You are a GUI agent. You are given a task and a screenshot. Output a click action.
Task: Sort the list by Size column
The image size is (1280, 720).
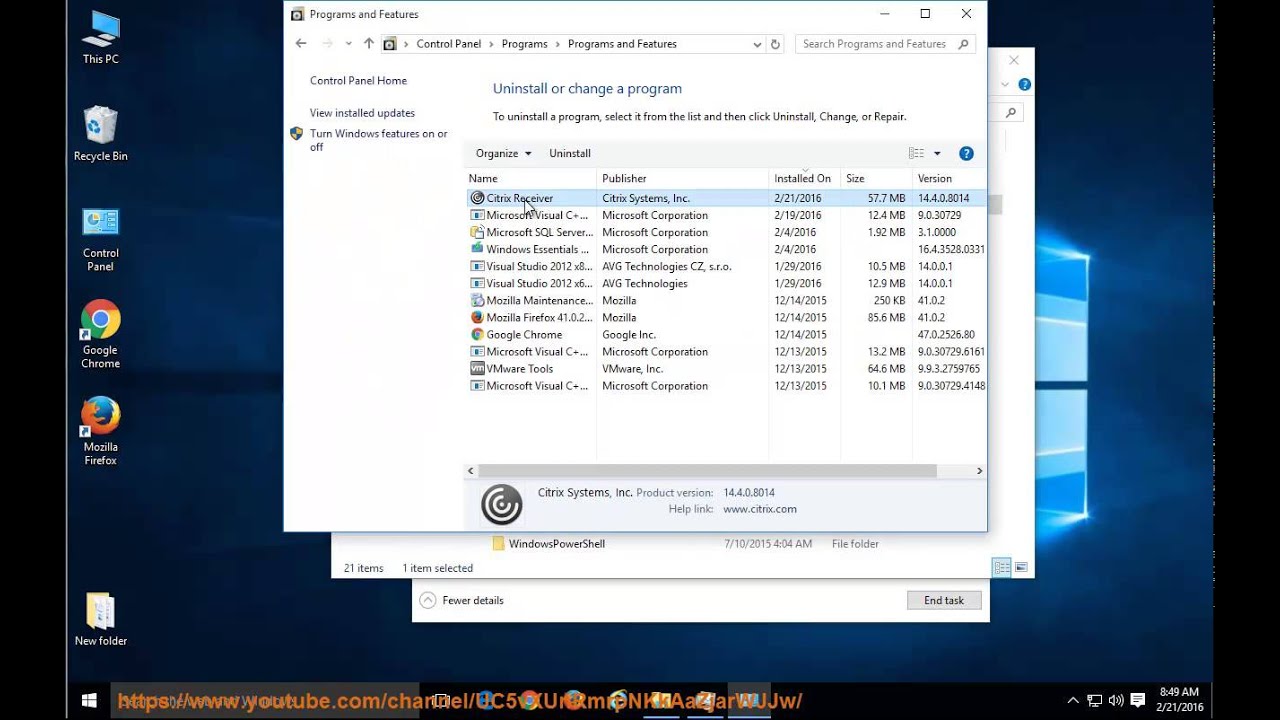pyautogui.click(x=877, y=178)
